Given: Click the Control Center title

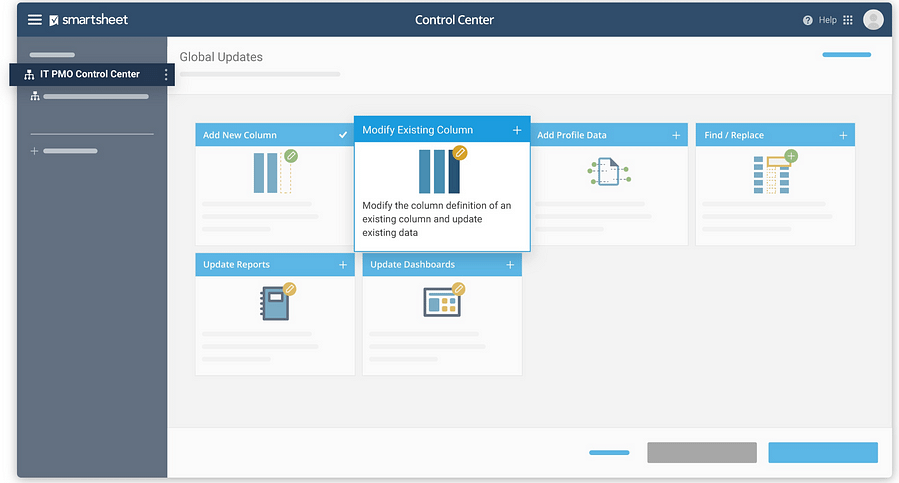Looking at the screenshot, I should click(x=454, y=20).
